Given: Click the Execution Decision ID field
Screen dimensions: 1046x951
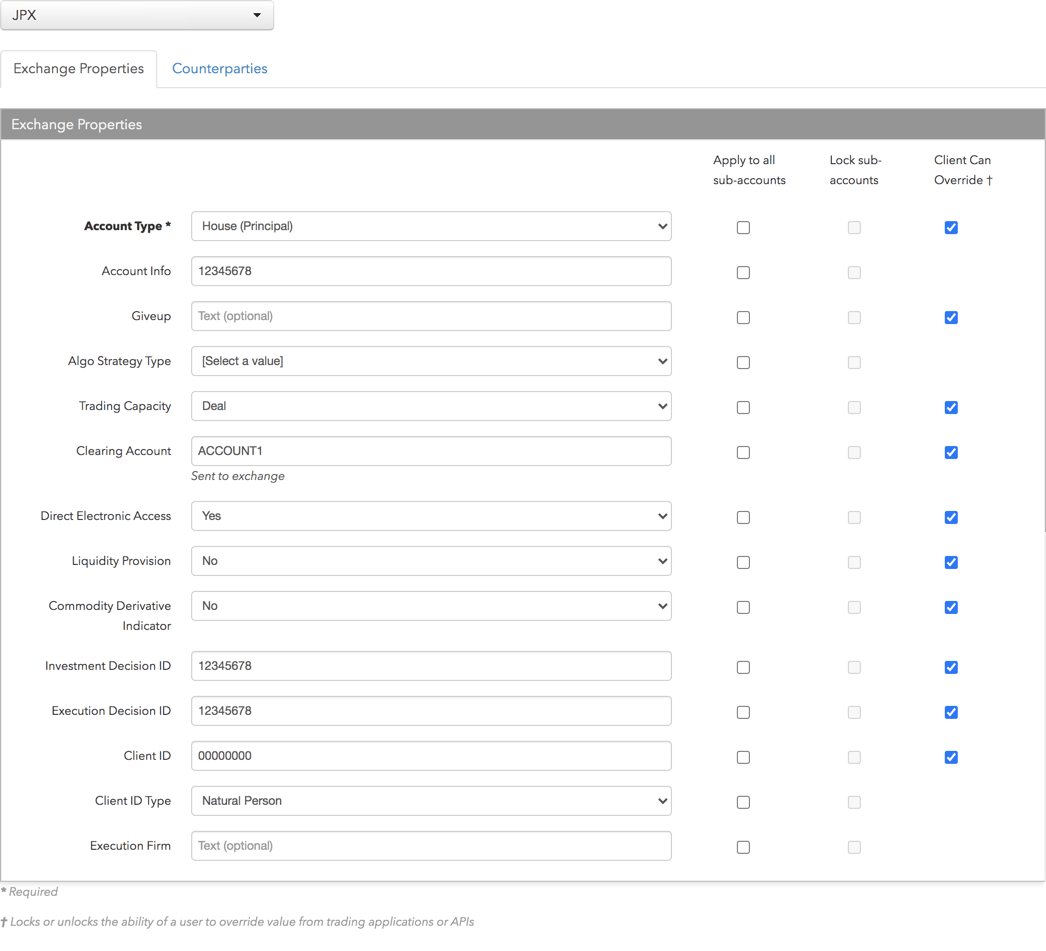Looking at the screenshot, I should (431, 711).
